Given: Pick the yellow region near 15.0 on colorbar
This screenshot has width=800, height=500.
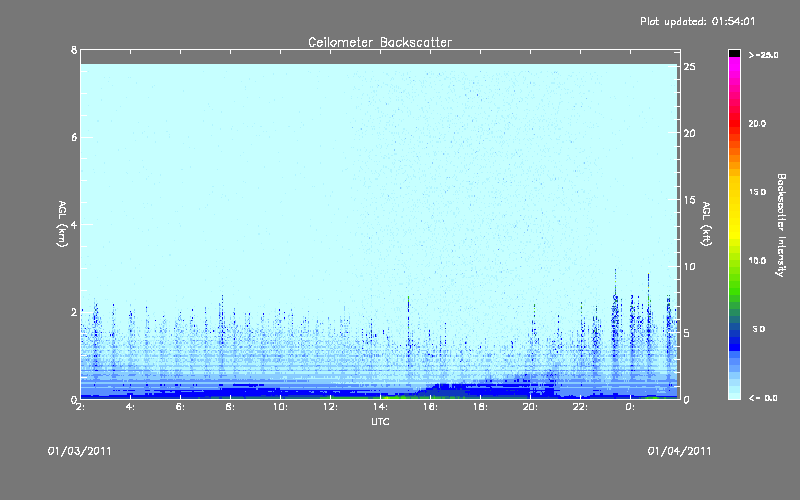Looking at the screenshot, I should (734, 194).
